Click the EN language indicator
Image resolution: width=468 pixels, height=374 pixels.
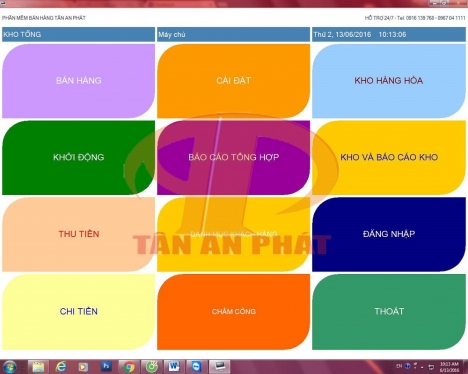pyautogui.click(x=399, y=366)
